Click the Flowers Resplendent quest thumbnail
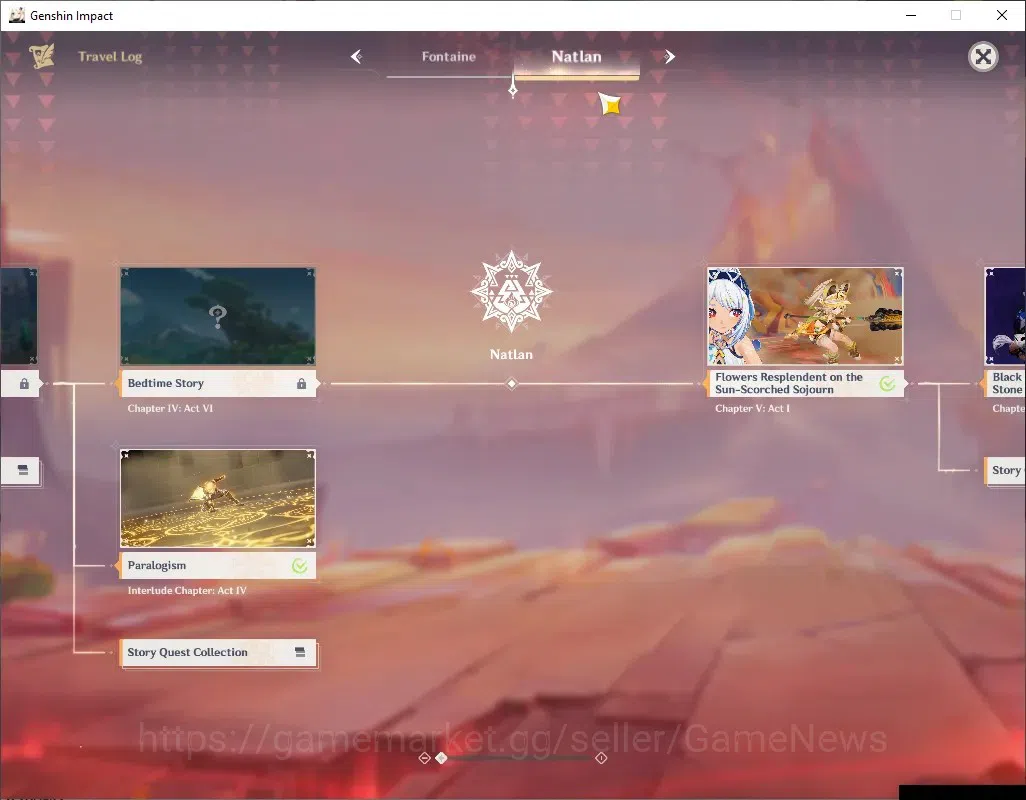1026x800 pixels. pos(805,316)
